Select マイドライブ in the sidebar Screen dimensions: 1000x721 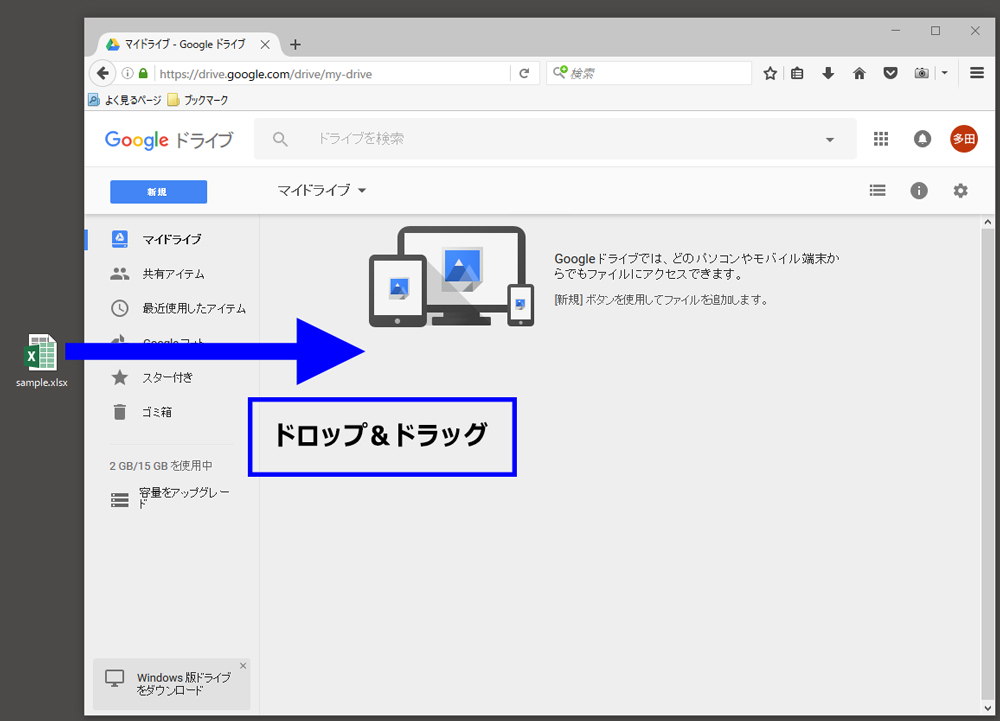(172, 239)
